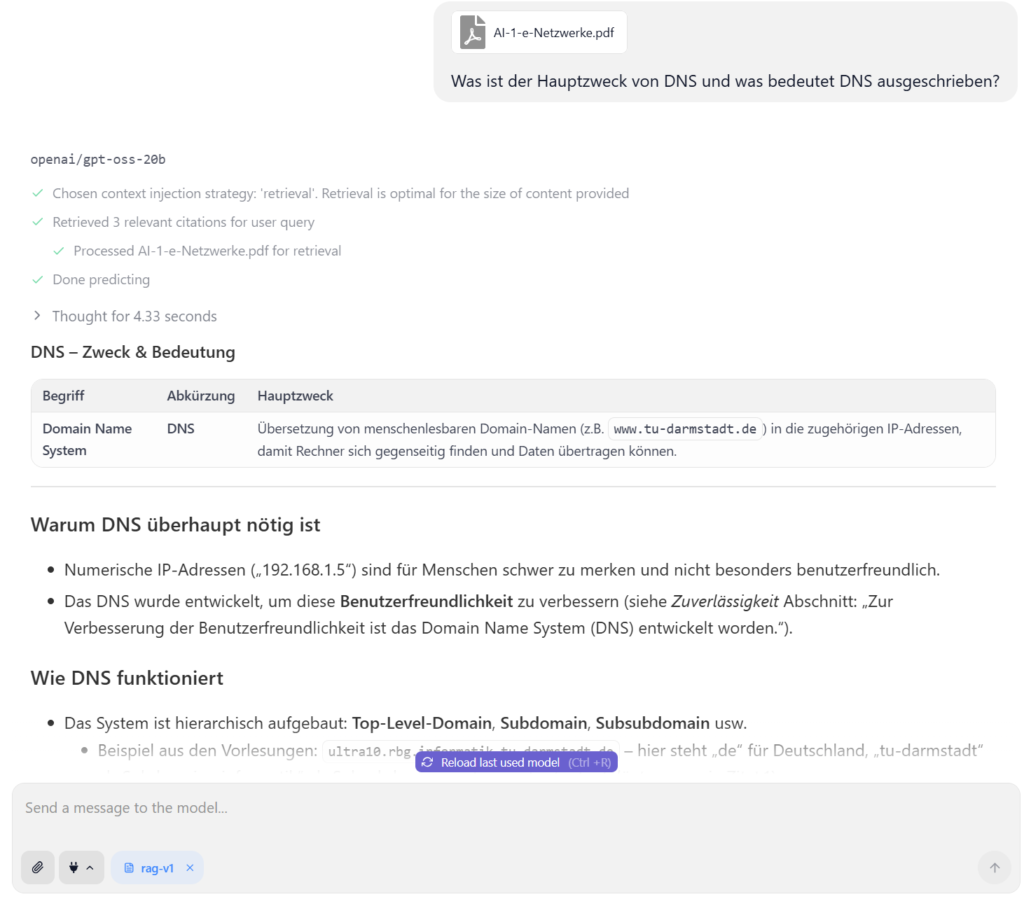Click the 'Hauptzweck' table column header
The image size is (1024, 899).
click(295, 396)
